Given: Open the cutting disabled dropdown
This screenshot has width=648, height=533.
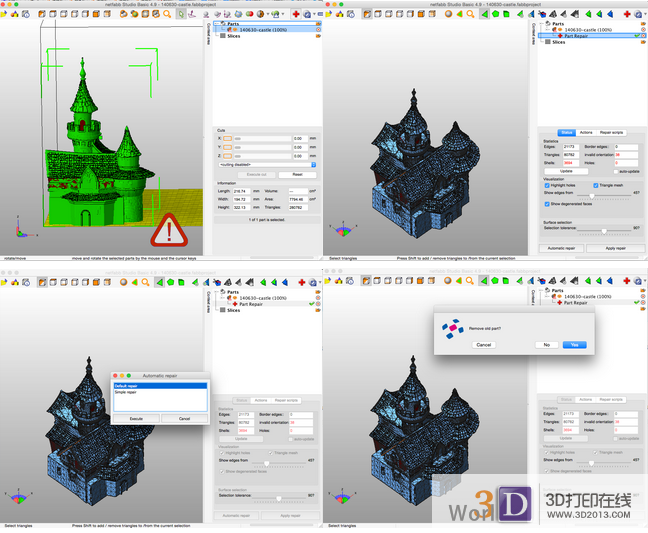Looking at the screenshot, I should [266, 164].
